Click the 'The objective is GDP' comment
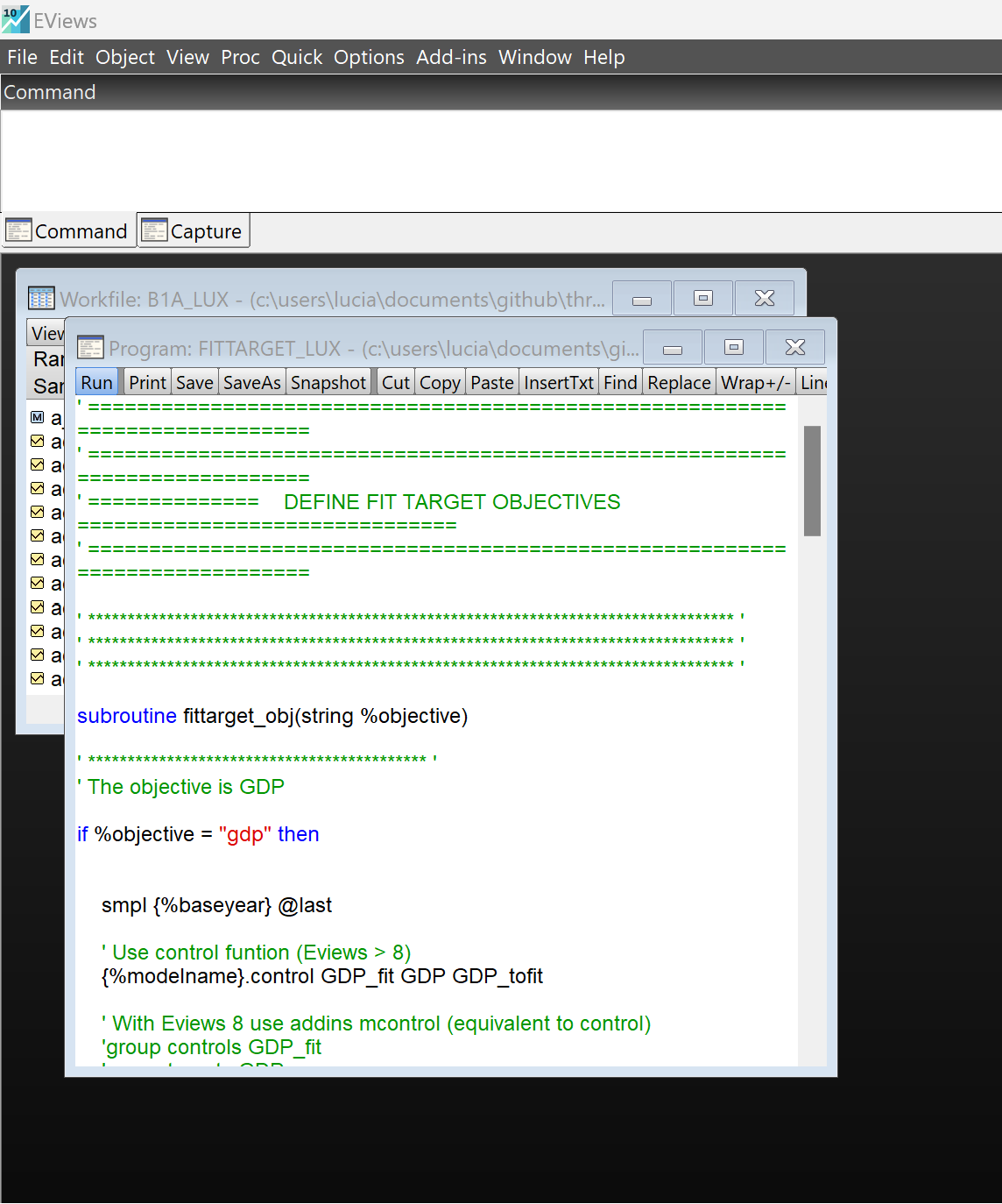Image resolution: width=1002 pixels, height=1204 pixels. coord(180,787)
